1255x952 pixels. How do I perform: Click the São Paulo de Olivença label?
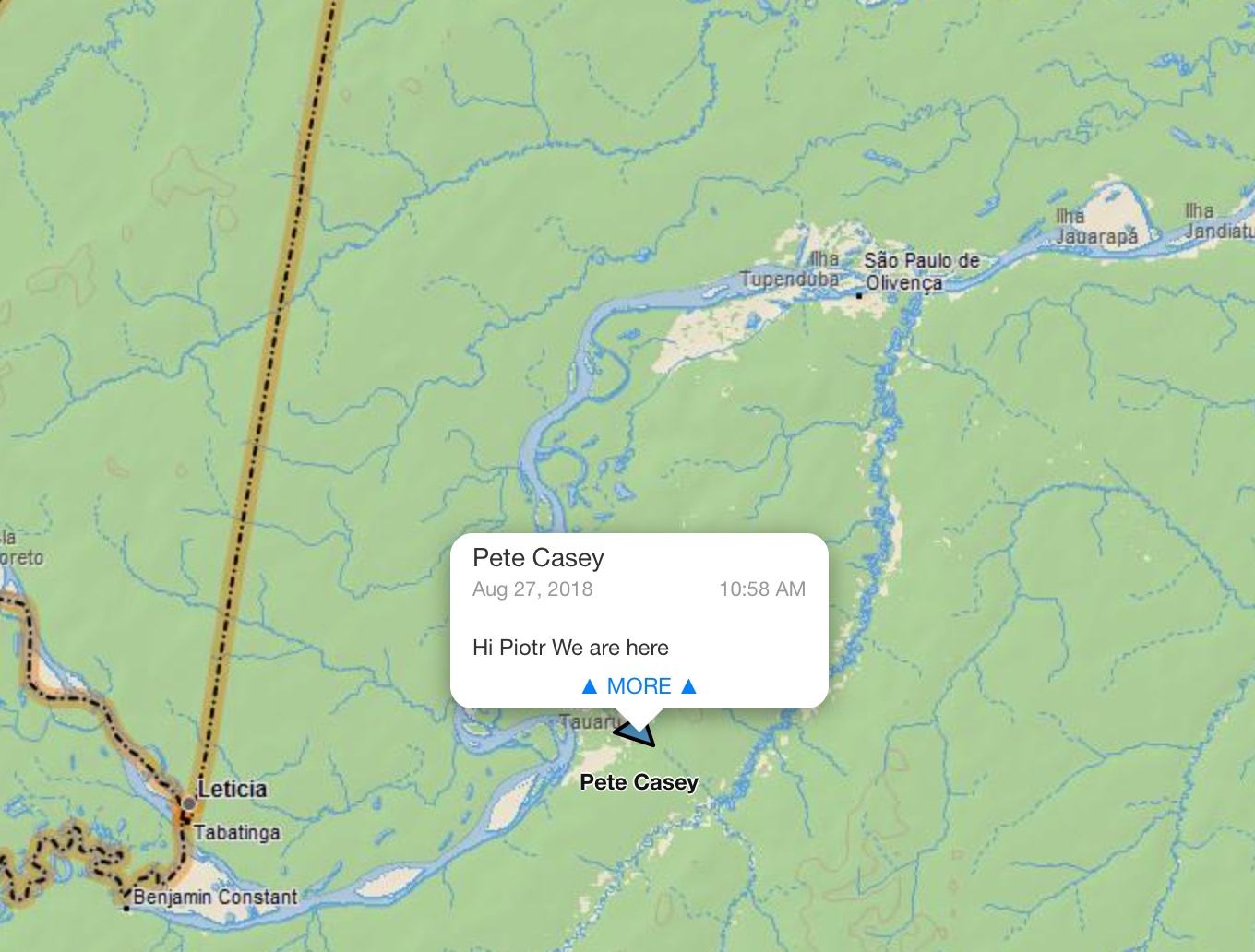[x=921, y=271]
